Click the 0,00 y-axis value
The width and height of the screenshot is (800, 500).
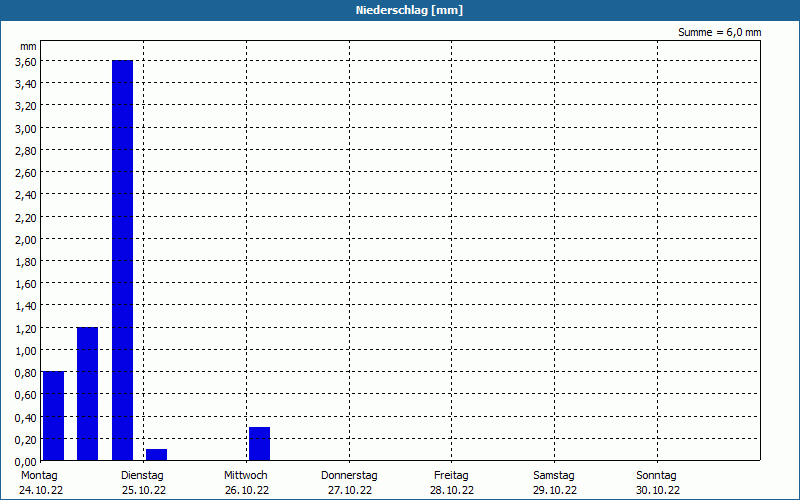pos(26,462)
